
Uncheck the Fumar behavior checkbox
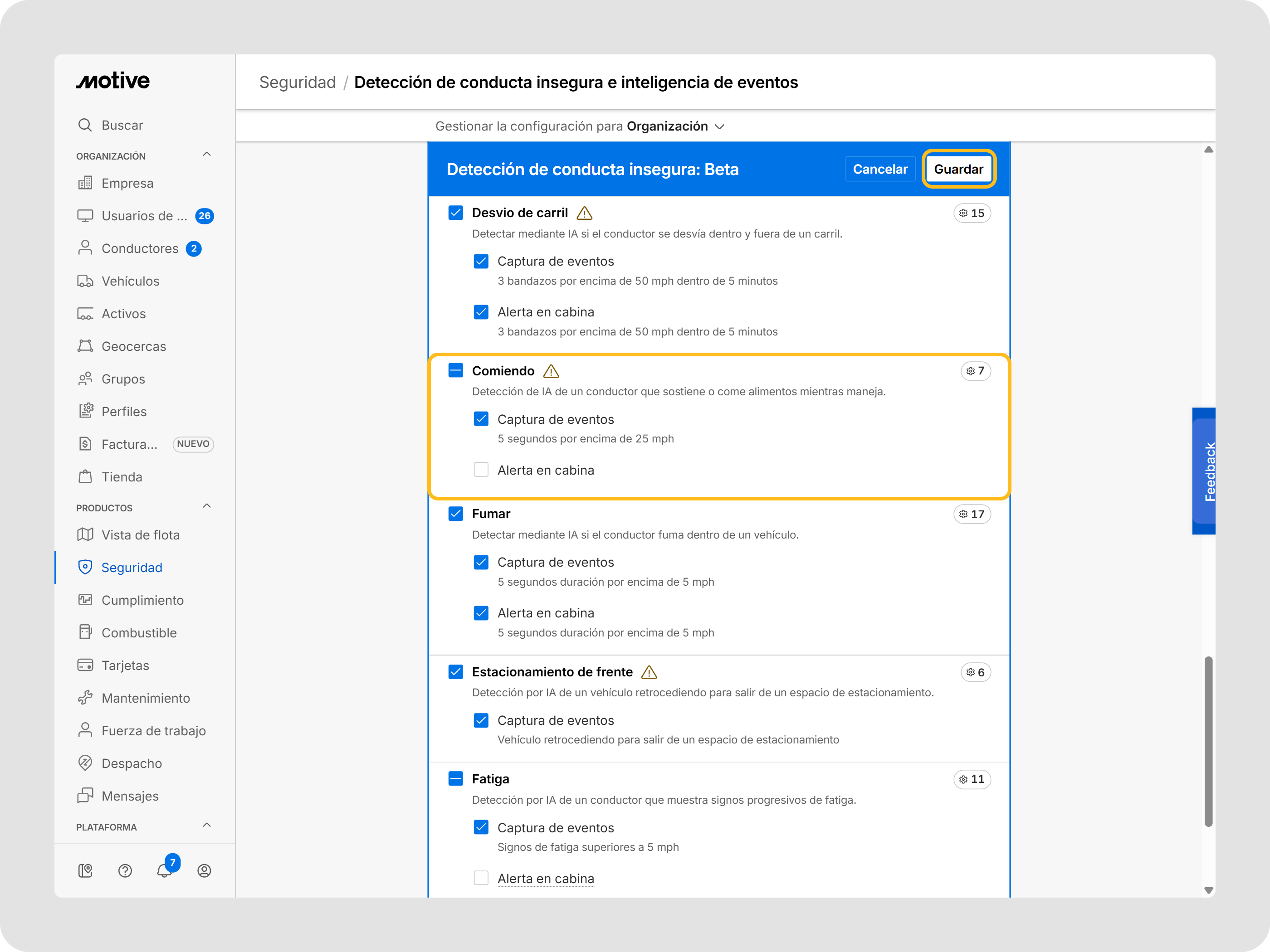tap(456, 514)
